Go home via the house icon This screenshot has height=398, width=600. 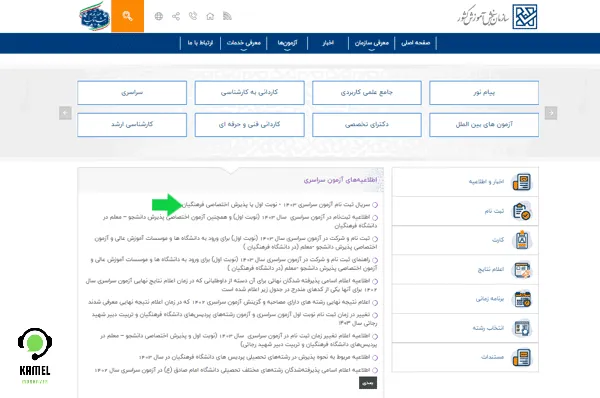[210, 16]
